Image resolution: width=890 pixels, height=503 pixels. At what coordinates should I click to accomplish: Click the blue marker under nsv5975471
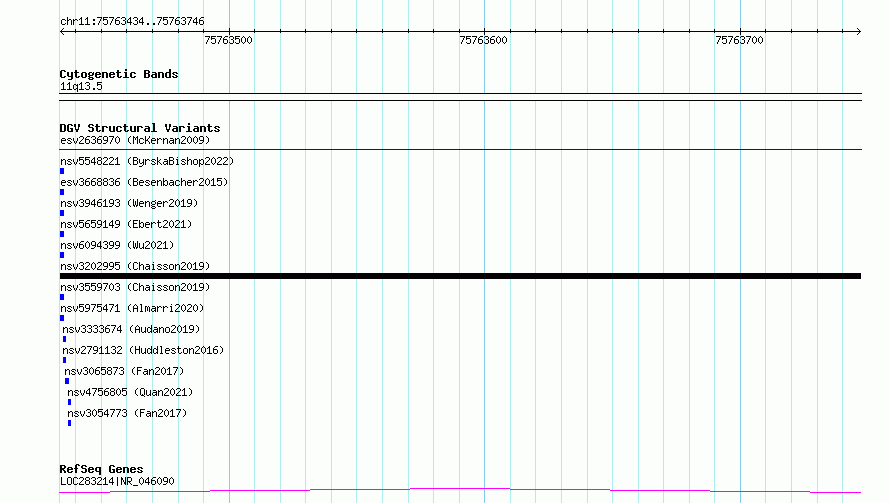click(x=62, y=318)
